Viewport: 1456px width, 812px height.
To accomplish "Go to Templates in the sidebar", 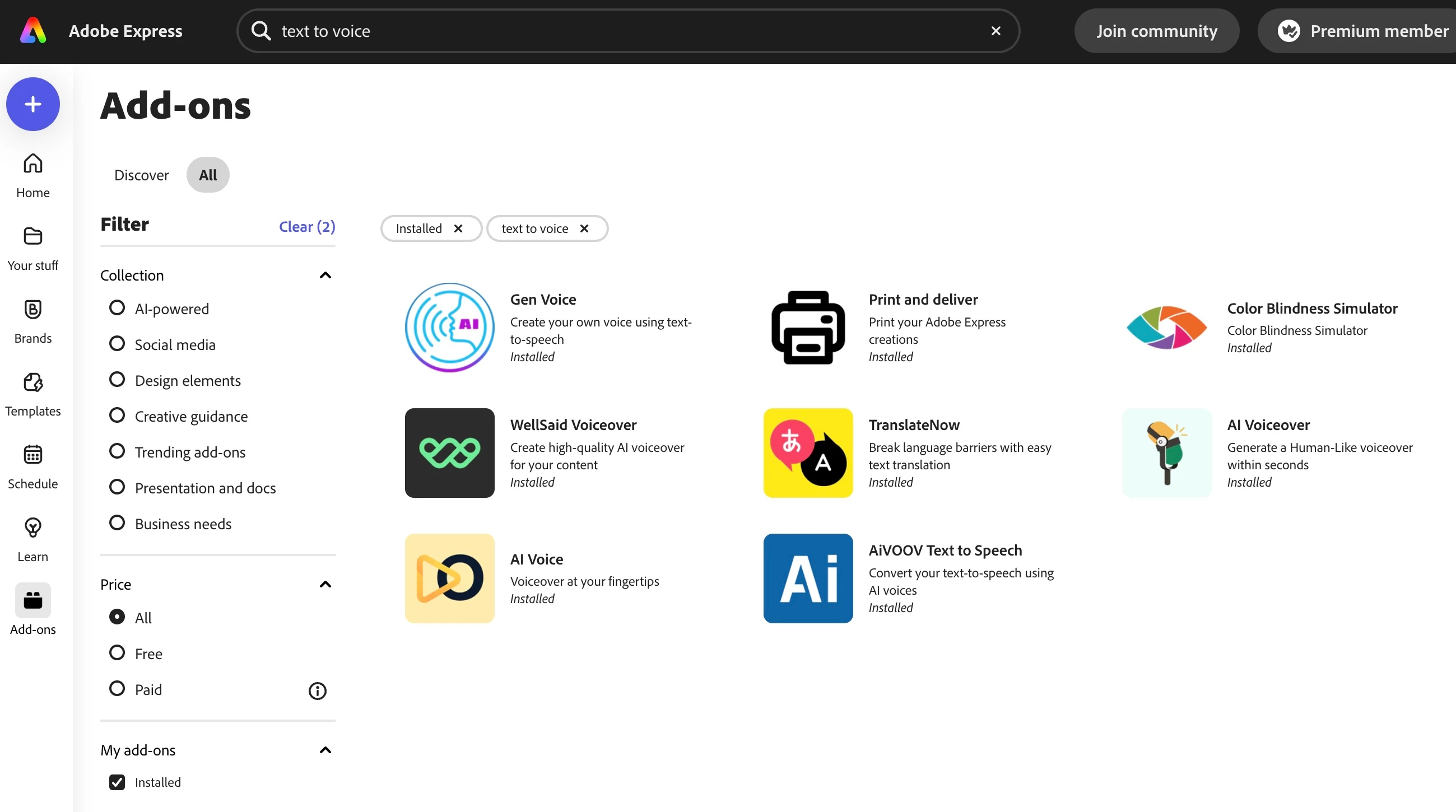I will (x=33, y=382).
